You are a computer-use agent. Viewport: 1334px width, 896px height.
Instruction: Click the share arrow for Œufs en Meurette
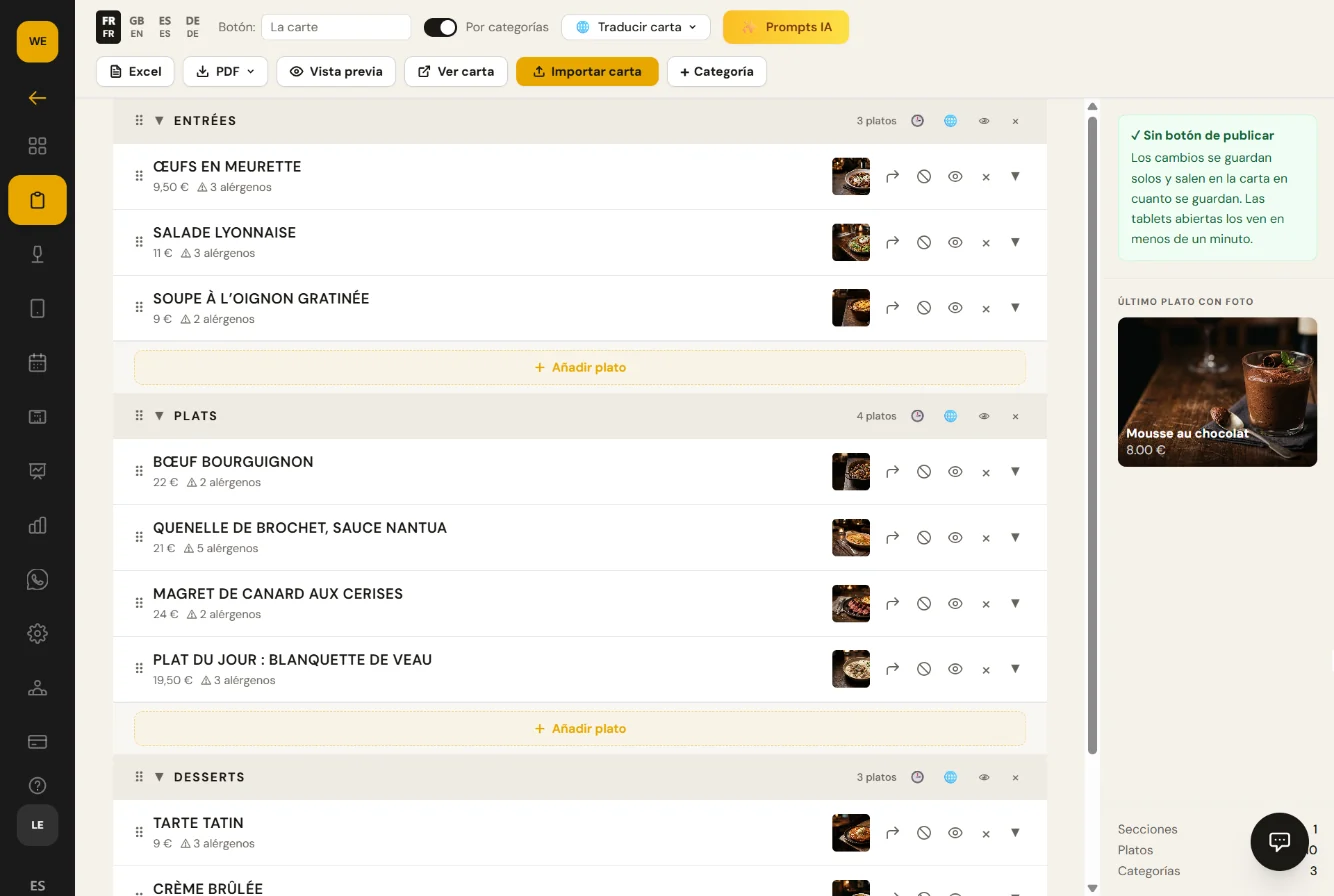point(892,176)
